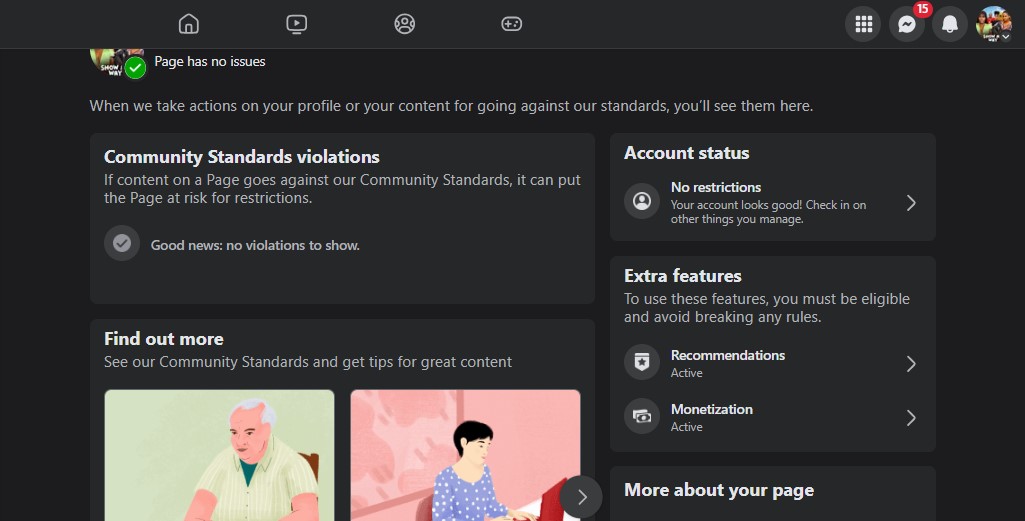Click the page avatar with green checkmark

coord(118,63)
